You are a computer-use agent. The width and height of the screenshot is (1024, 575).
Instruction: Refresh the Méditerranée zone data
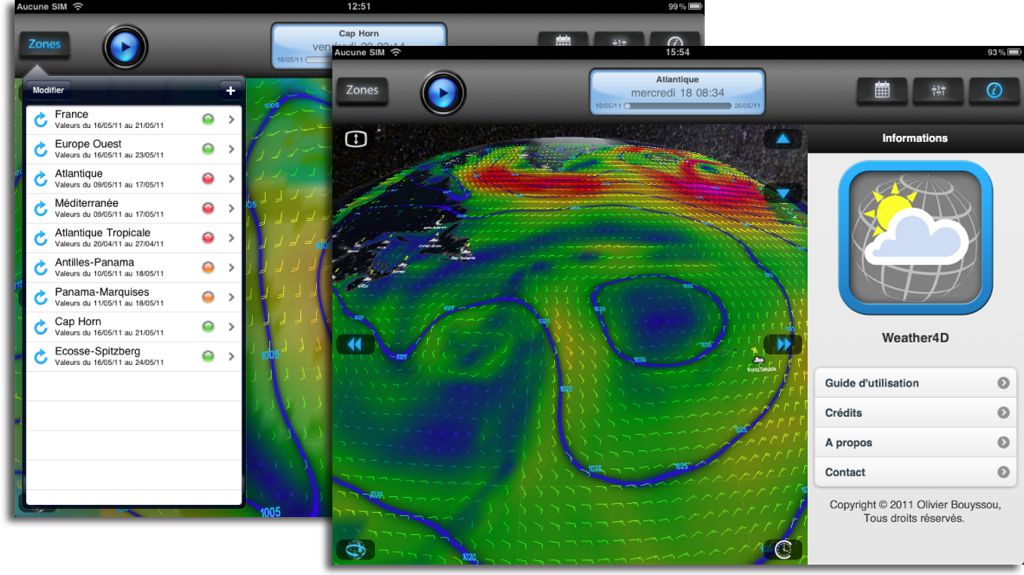40,208
